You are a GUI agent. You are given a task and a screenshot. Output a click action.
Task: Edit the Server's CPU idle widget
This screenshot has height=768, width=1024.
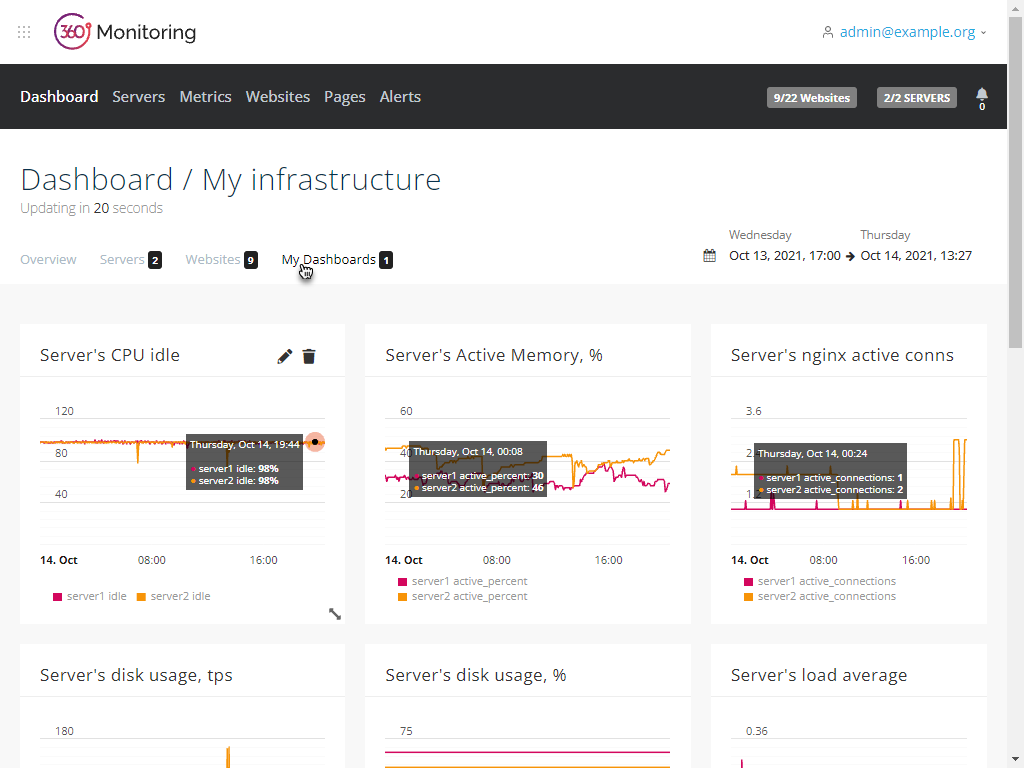(285, 356)
